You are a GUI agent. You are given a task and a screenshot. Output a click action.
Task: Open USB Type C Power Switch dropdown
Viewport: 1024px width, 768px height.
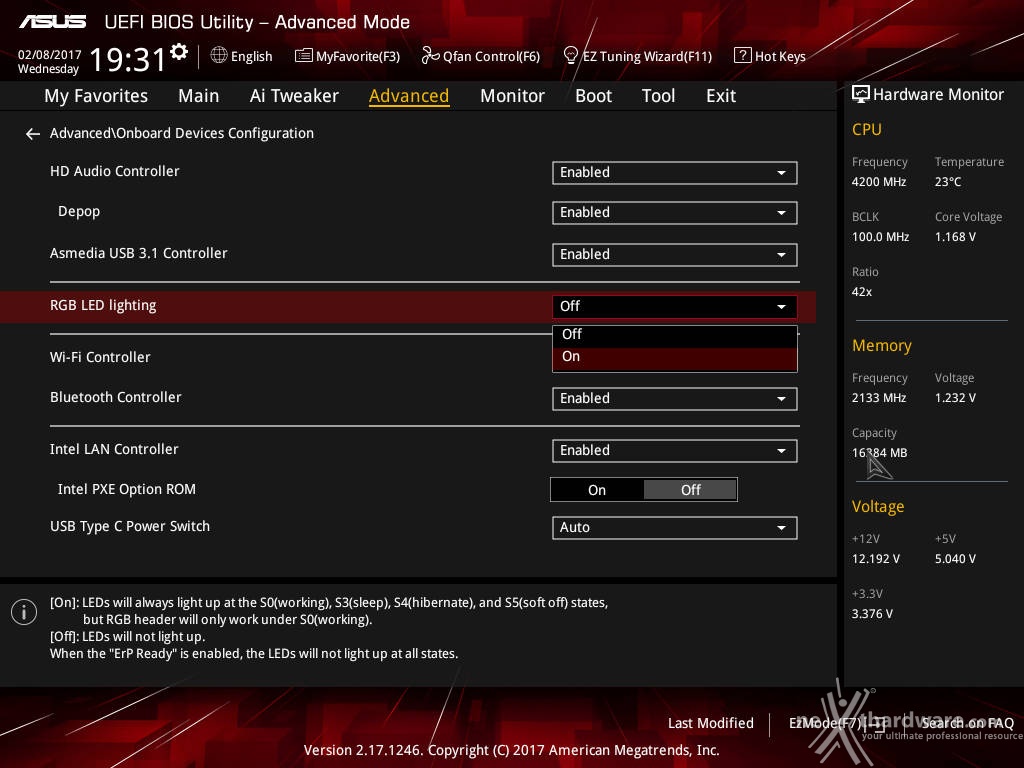[675, 528]
